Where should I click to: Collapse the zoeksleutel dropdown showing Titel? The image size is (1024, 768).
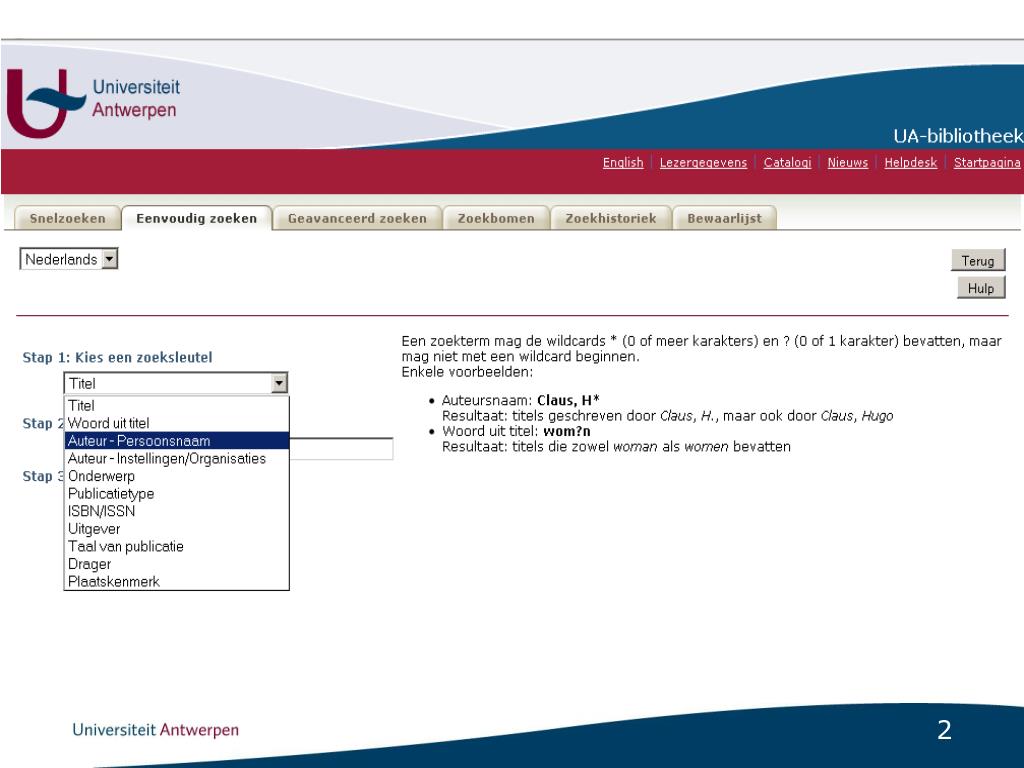[176, 383]
